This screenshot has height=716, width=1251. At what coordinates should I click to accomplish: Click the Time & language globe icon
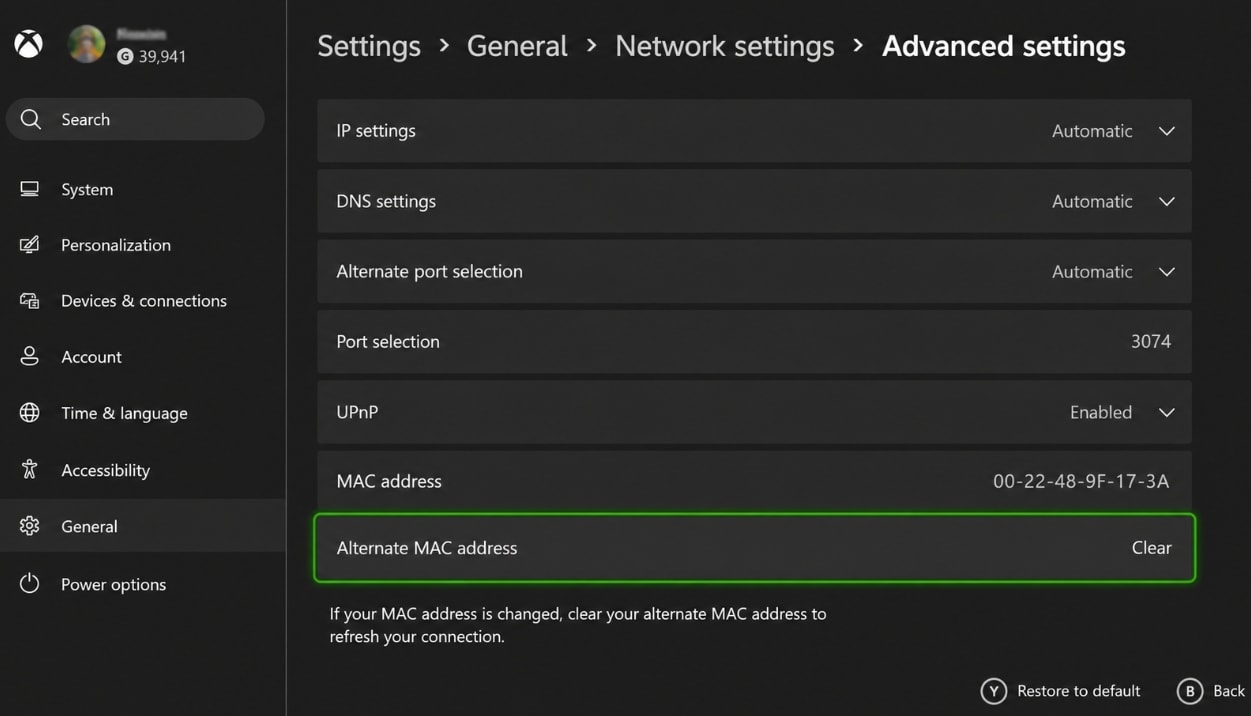click(x=30, y=413)
